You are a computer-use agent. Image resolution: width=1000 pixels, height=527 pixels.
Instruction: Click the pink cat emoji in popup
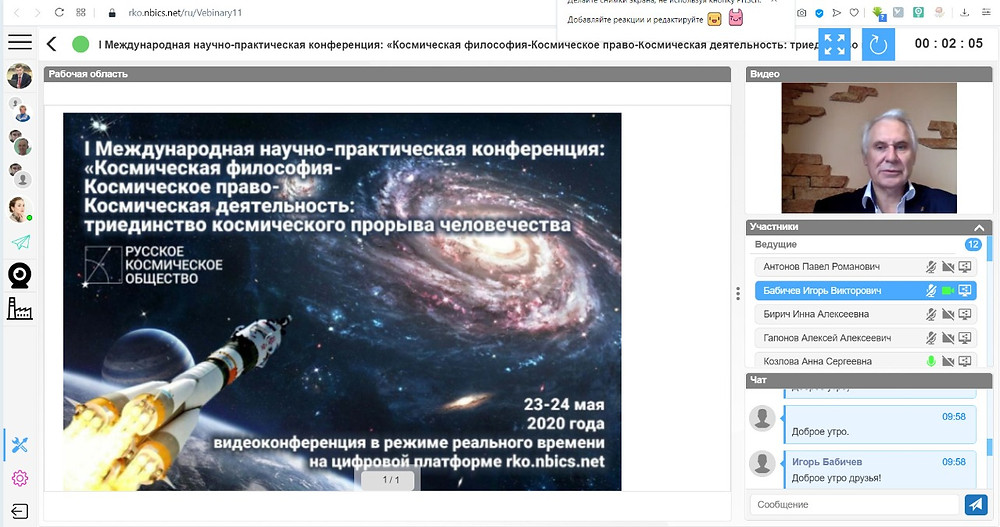pos(735,19)
